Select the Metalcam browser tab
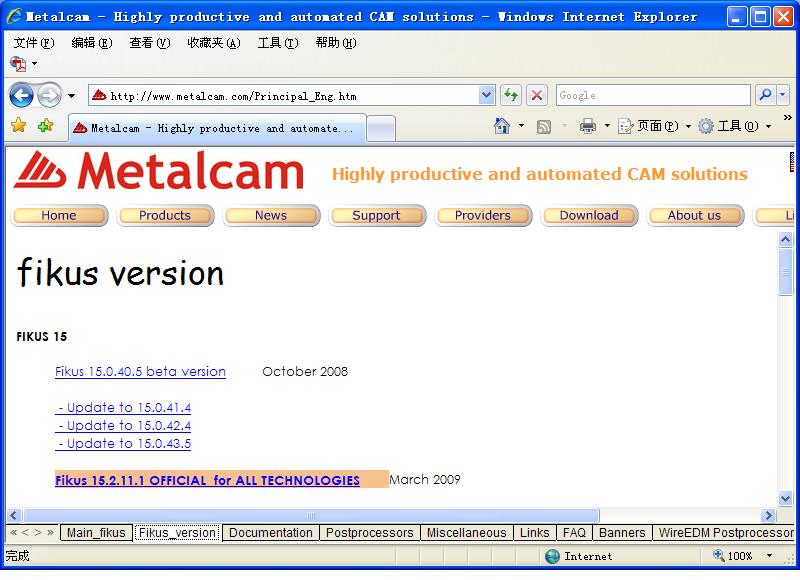 217,128
